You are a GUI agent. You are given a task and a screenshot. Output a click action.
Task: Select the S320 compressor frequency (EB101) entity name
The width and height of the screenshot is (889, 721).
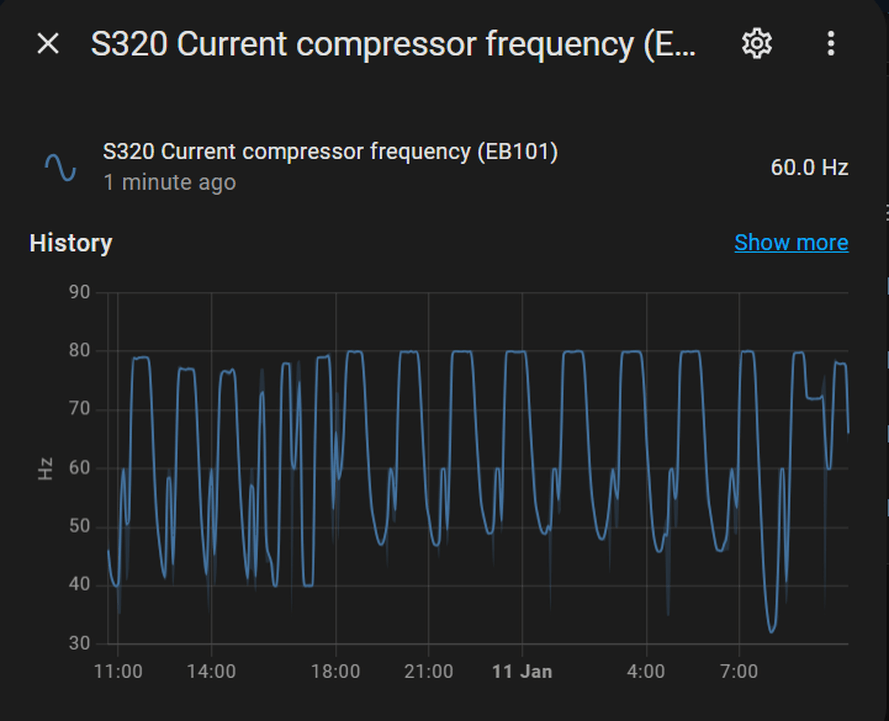330,152
